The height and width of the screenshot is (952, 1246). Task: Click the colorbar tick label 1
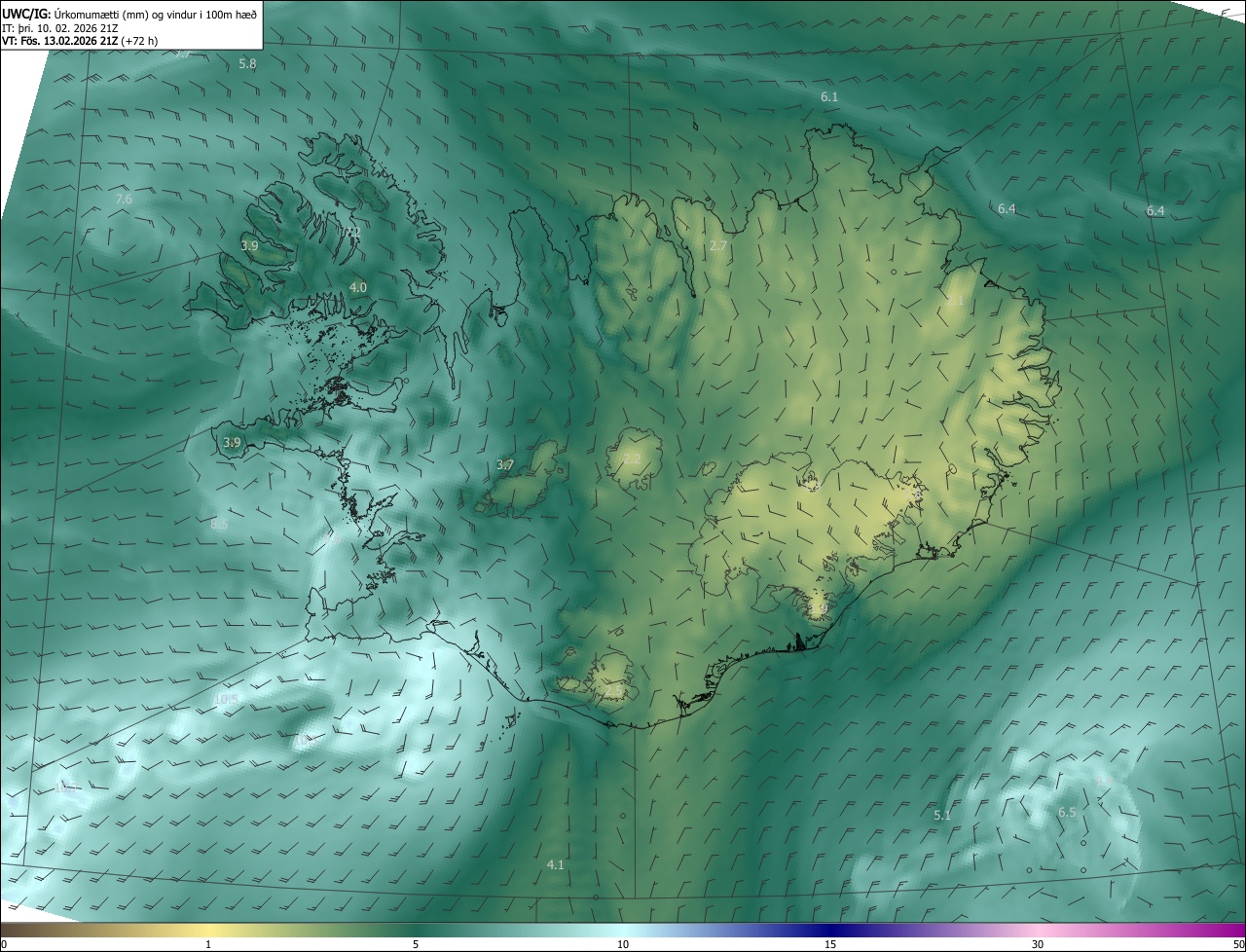click(208, 944)
